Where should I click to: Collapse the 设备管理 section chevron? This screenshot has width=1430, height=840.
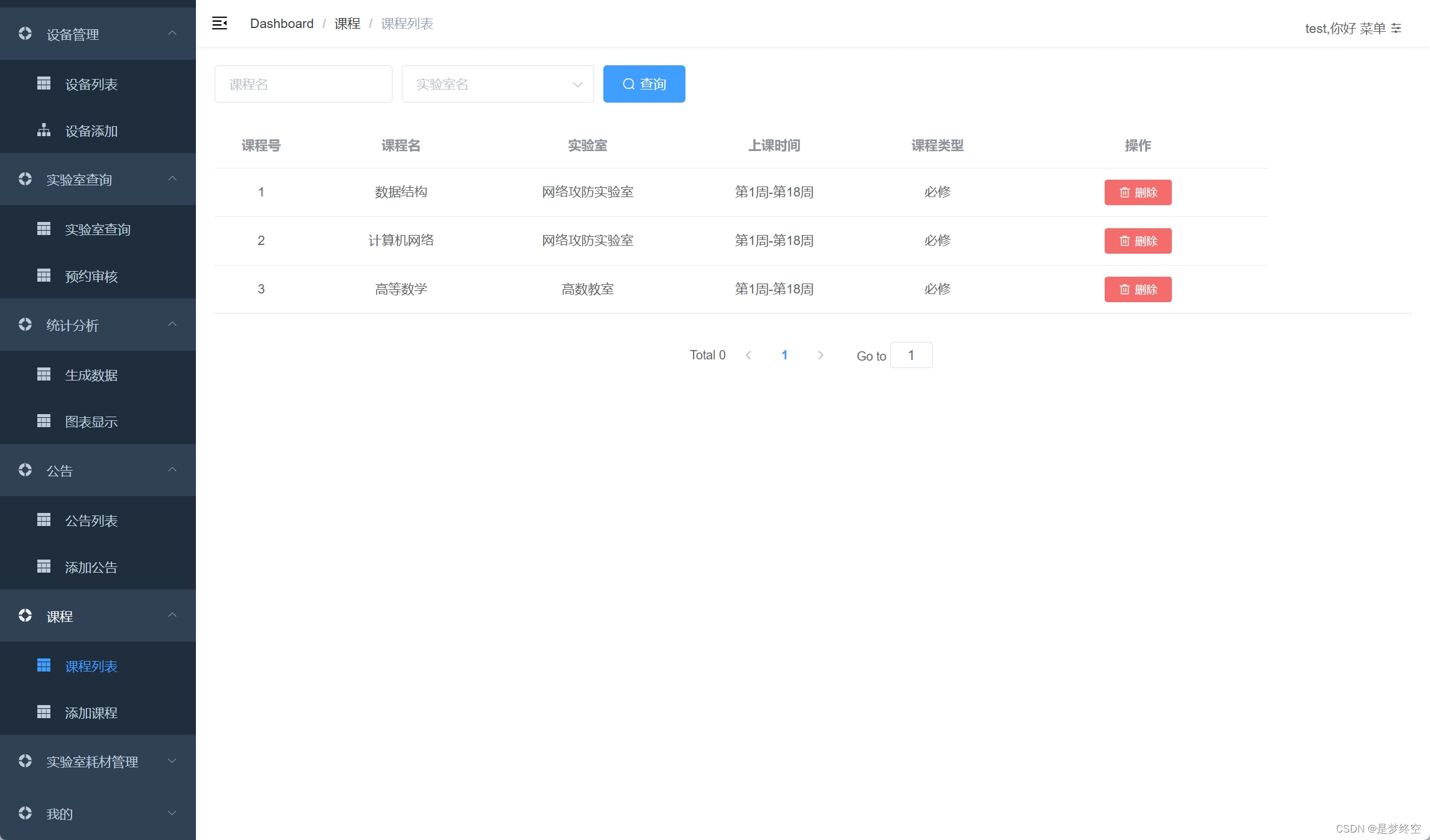click(x=172, y=33)
